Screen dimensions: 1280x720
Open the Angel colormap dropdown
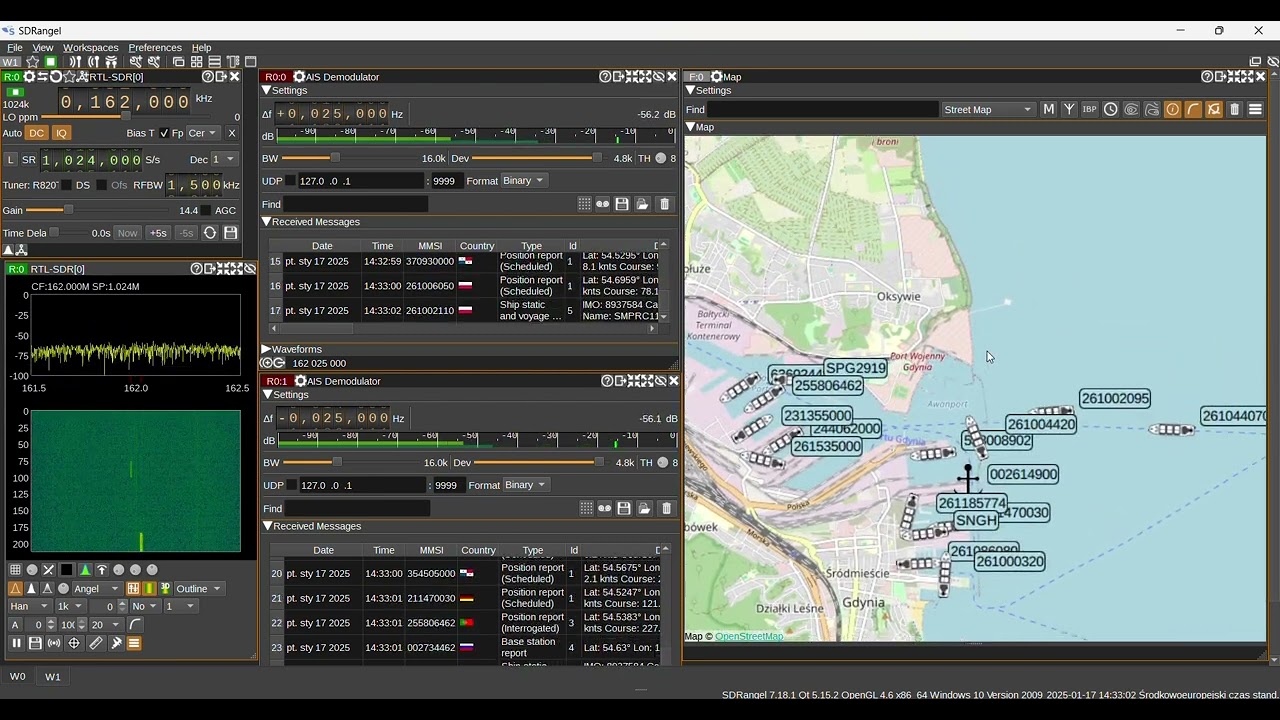[96, 589]
